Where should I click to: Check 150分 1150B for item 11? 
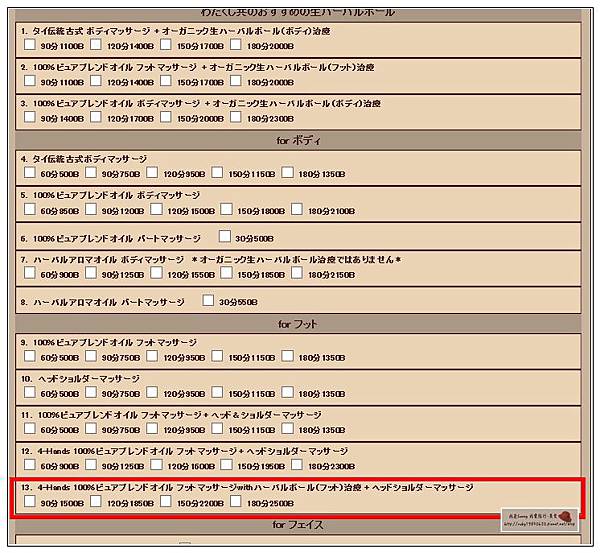click(217, 429)
